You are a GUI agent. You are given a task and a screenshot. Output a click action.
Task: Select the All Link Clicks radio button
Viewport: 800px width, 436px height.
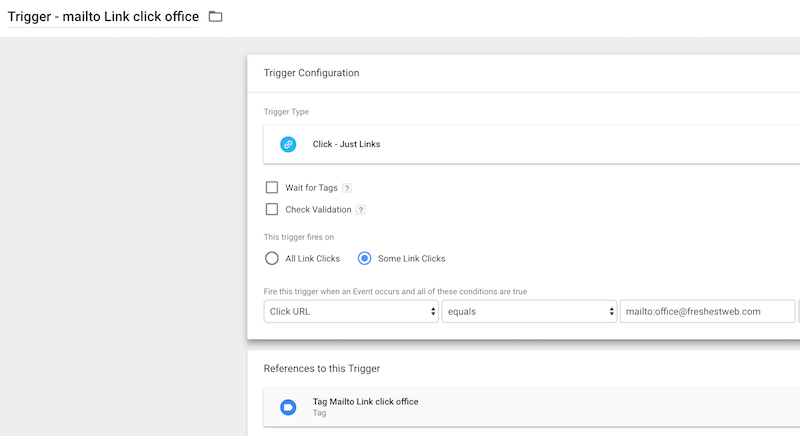click(x=271, y=258)
